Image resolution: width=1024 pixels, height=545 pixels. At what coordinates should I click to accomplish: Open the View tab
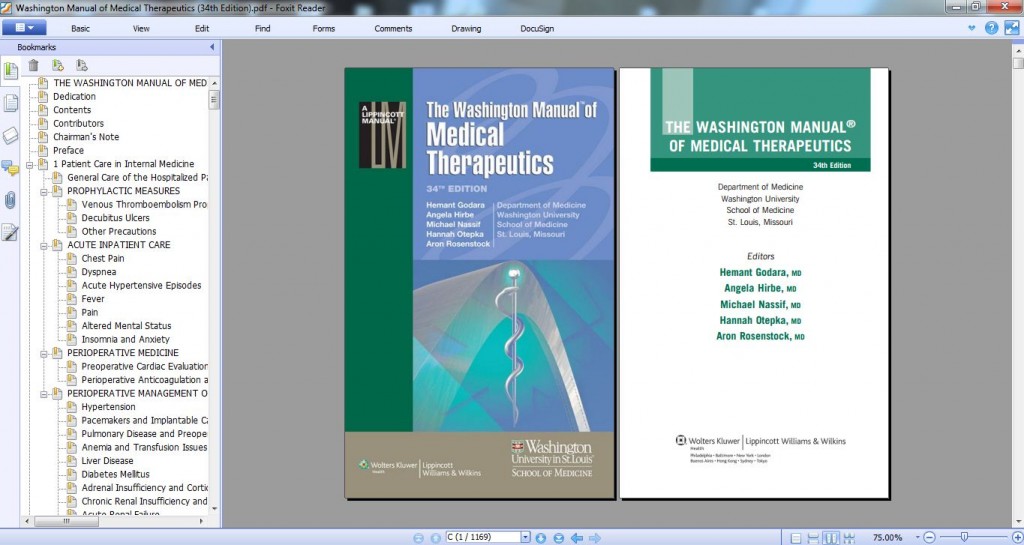pos(141,28)
